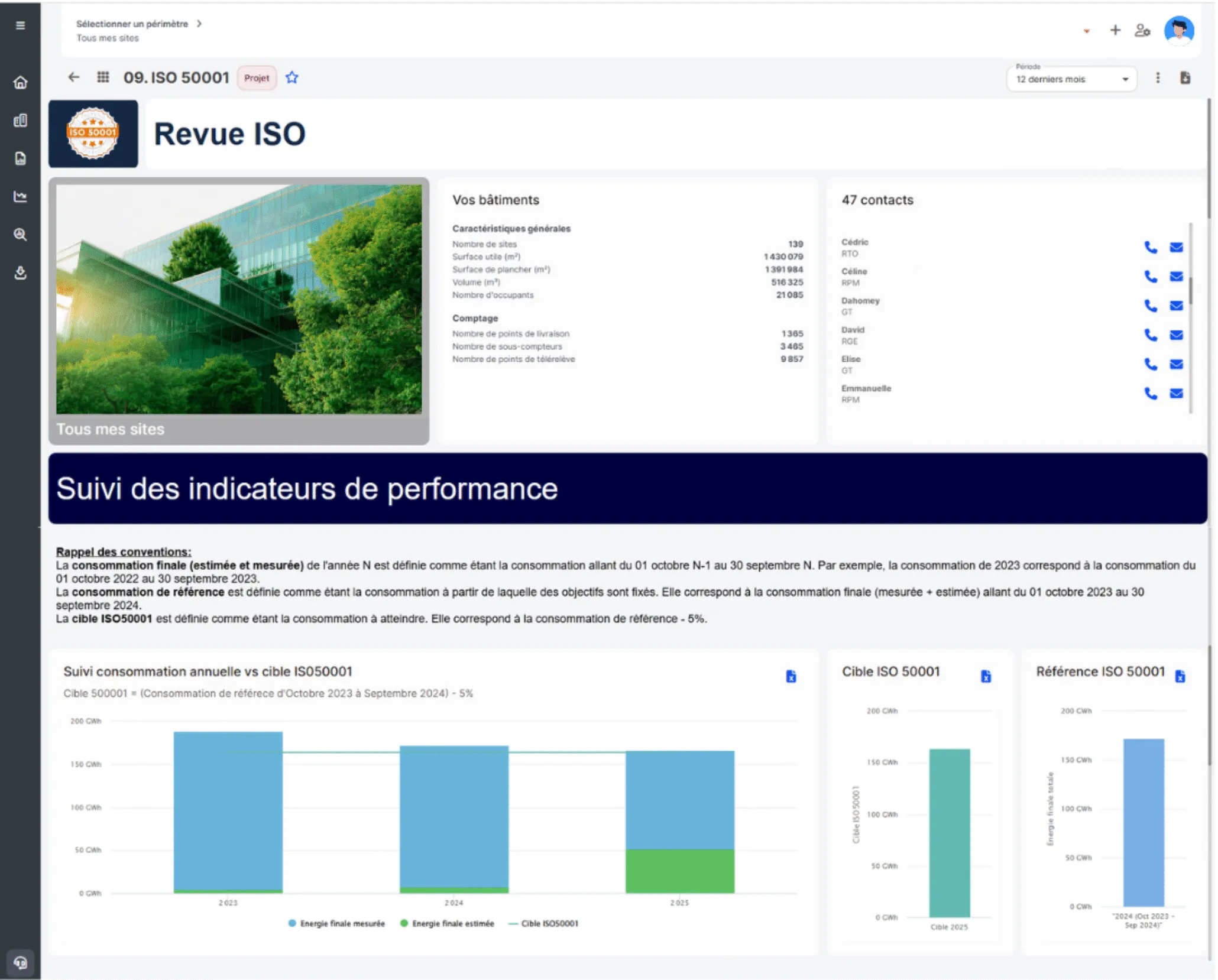Collapse the sidebar with the hamburger menu
This screenshot has width=1218, height=980.
point(21,25)
